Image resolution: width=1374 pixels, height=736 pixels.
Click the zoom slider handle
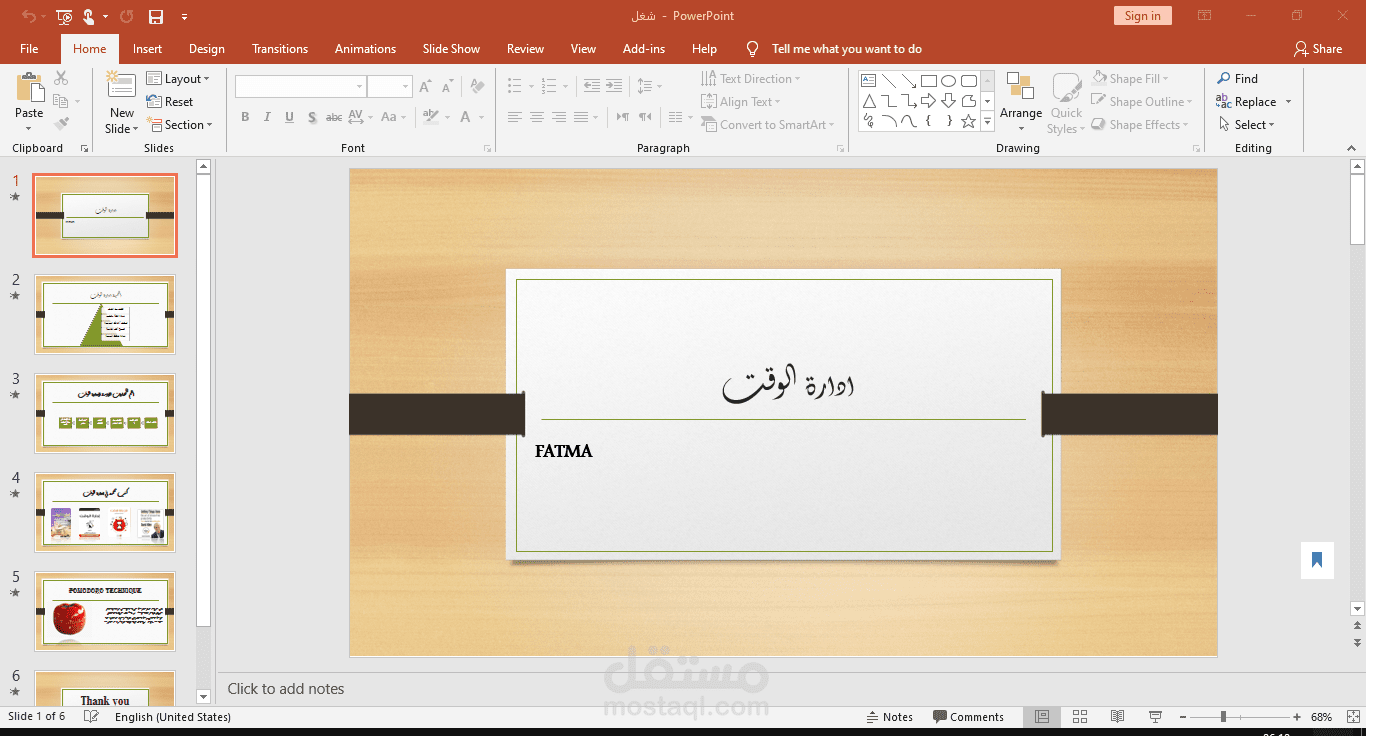1222,717
